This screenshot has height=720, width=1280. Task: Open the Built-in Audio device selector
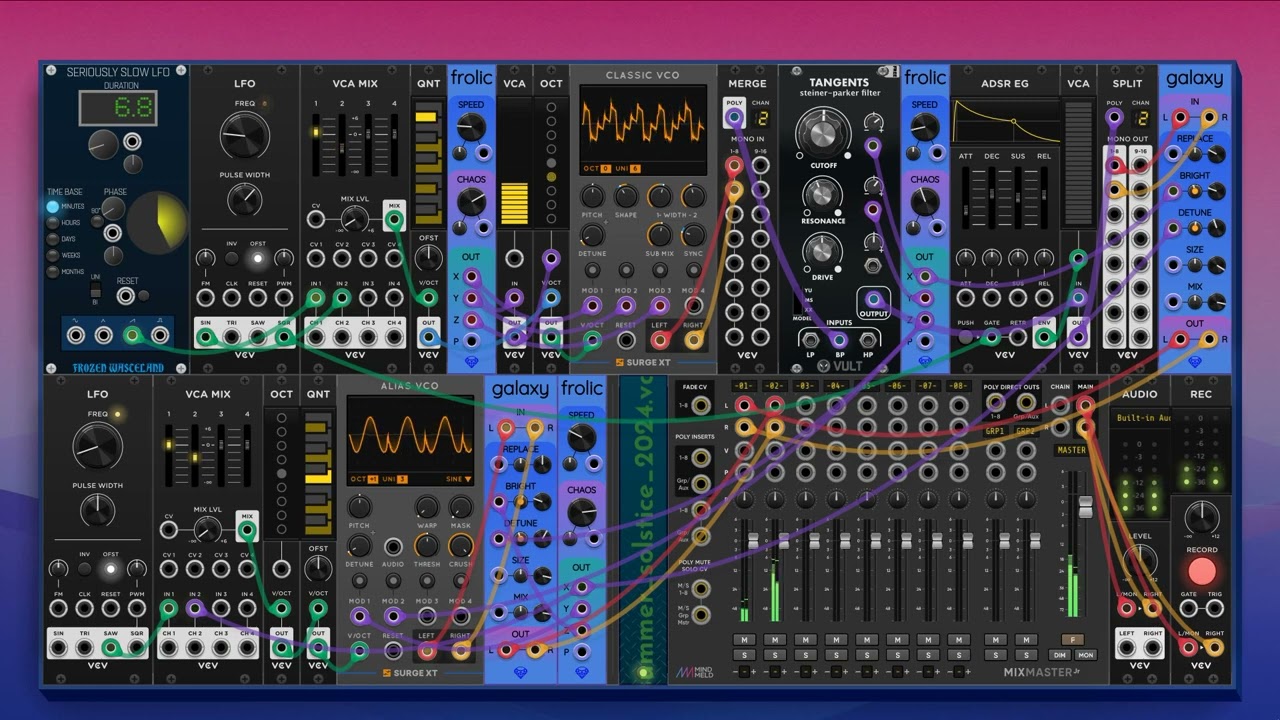(x=1139, y=417)
